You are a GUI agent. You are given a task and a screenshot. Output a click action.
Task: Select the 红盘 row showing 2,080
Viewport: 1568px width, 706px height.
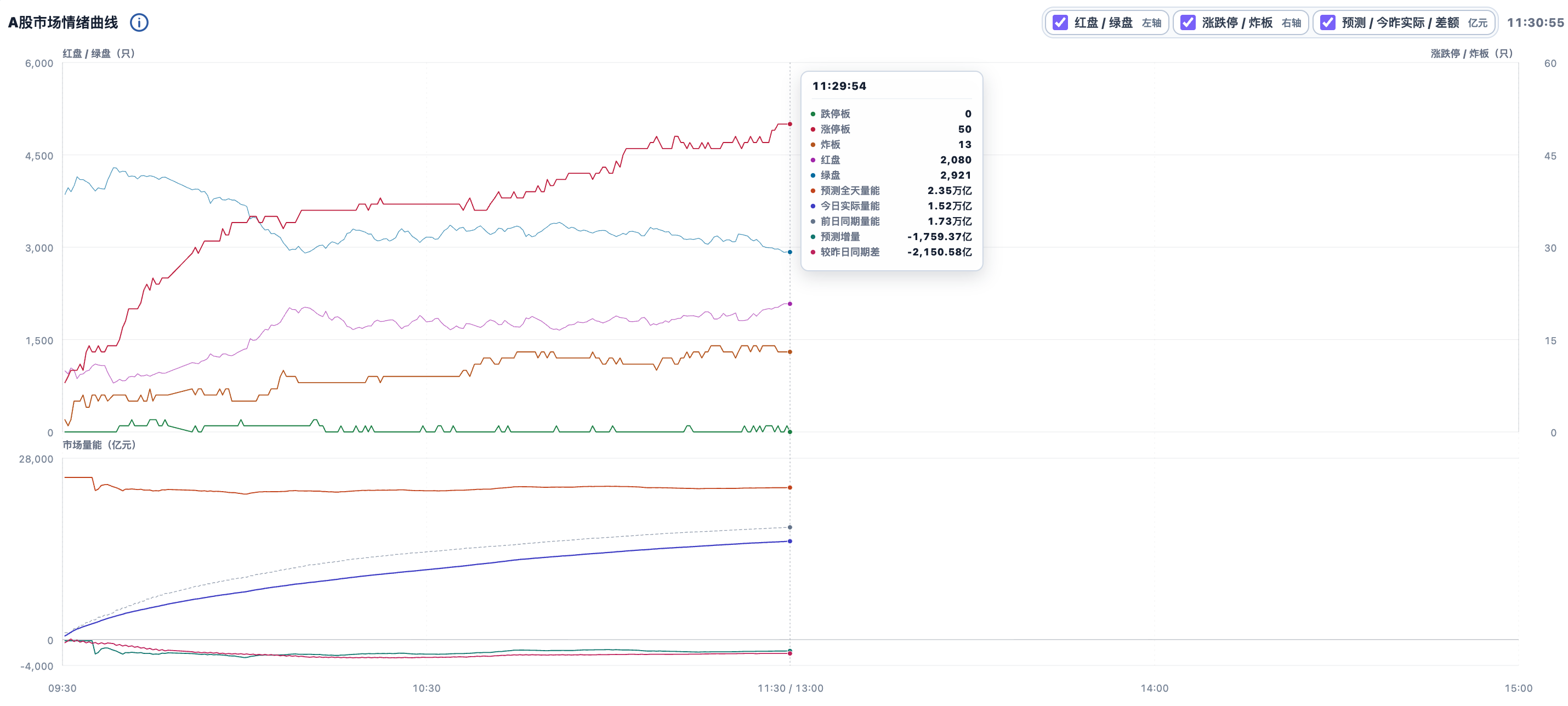click(892, 160)
